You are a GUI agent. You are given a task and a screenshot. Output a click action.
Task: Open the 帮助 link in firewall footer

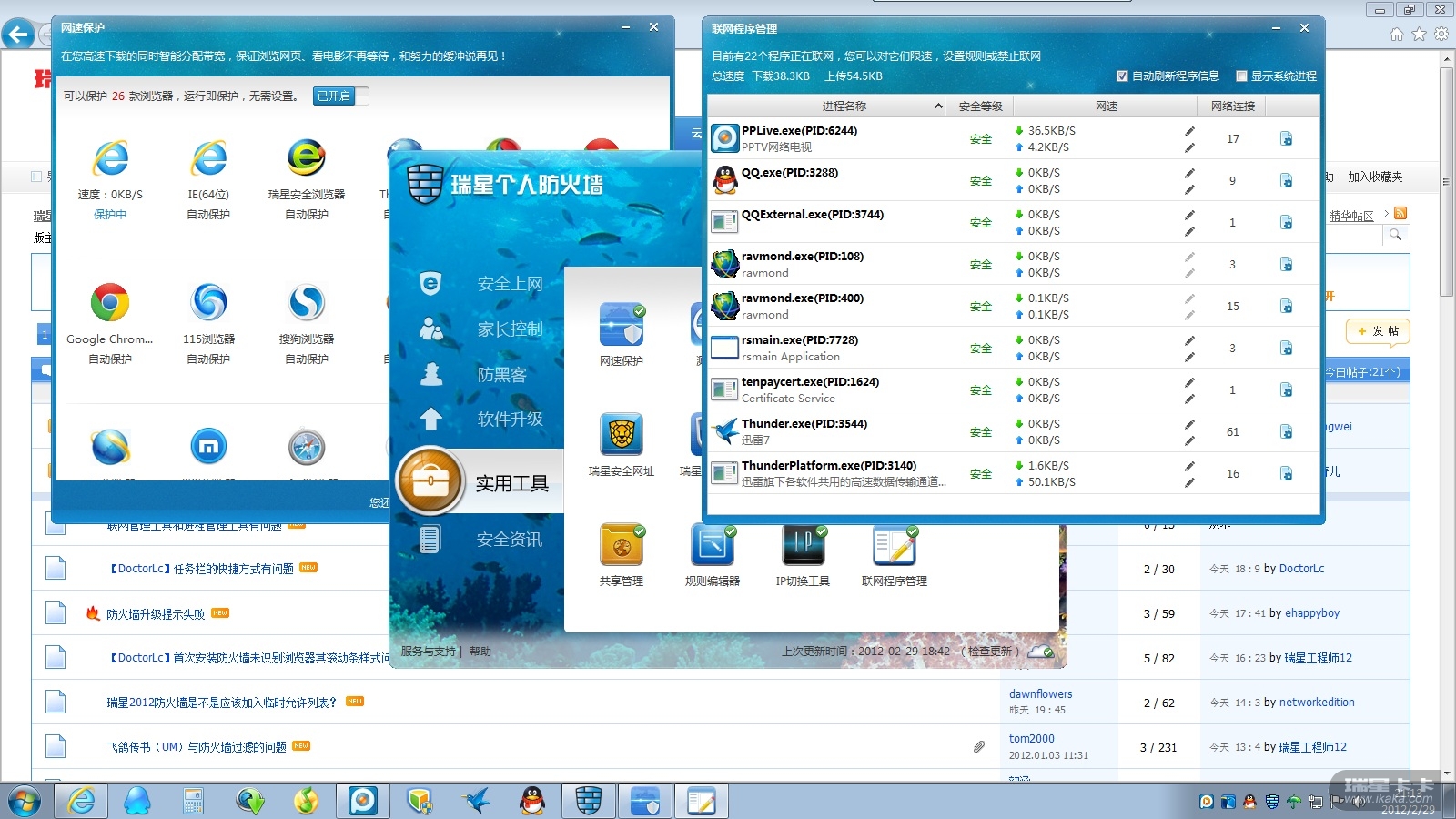tap(480, 652)
